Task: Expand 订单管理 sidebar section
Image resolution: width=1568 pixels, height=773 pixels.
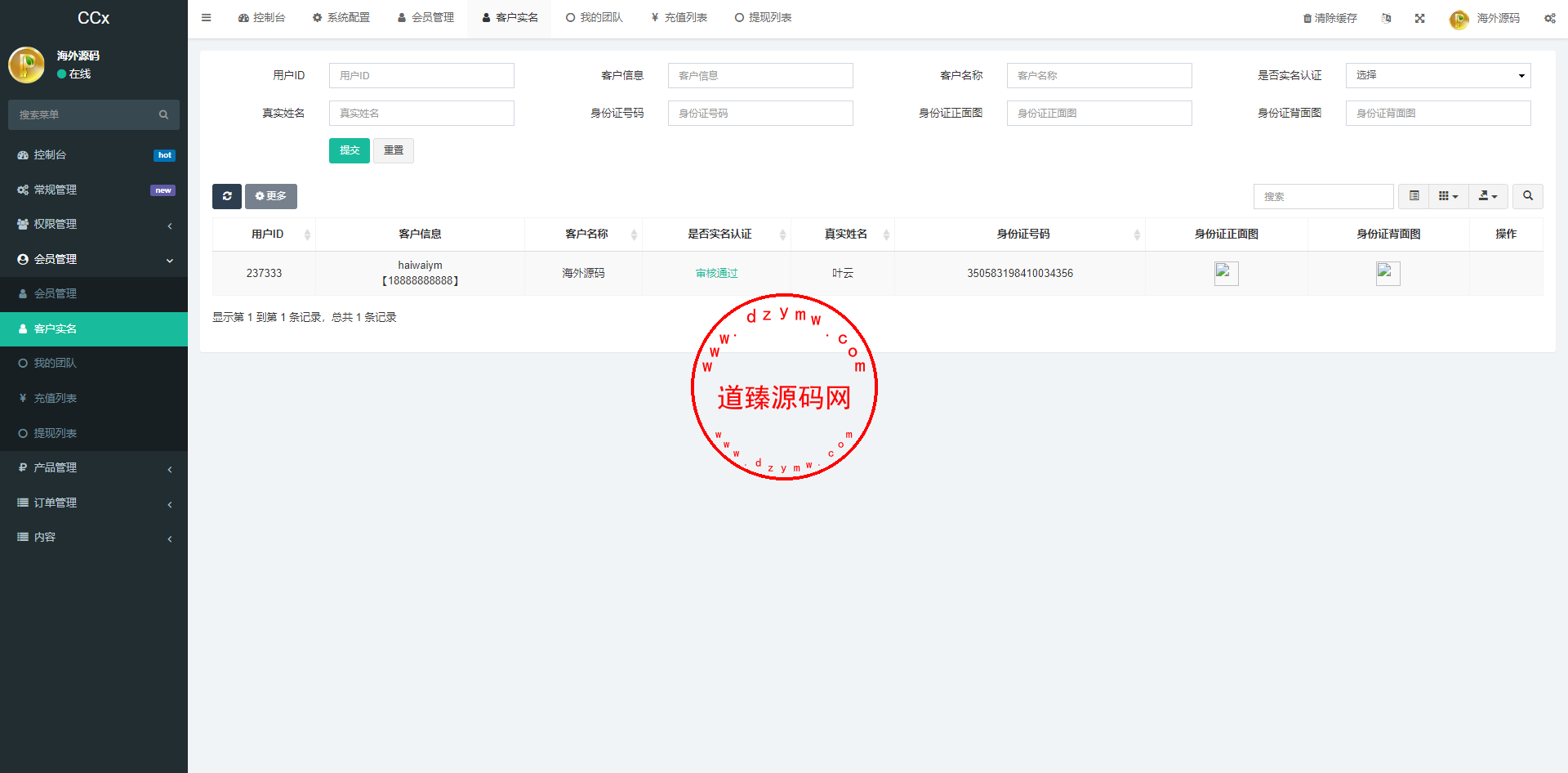Action: [x=94, y=503]
